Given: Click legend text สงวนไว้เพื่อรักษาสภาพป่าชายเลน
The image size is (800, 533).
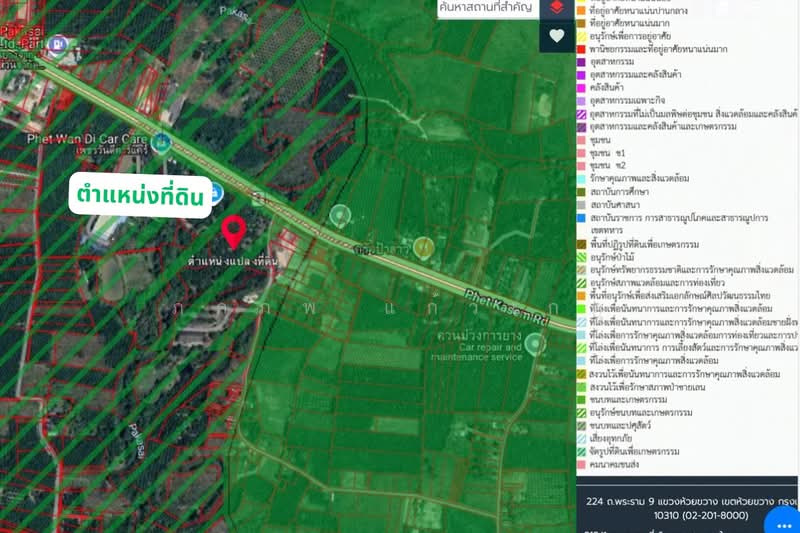Looking at the screenshot, I should (x=647, y=387).
